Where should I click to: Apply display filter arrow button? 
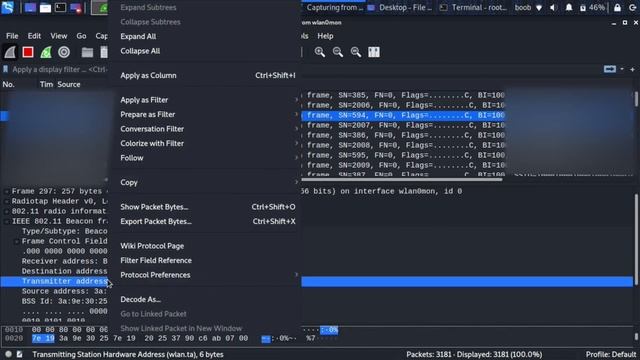610,69
